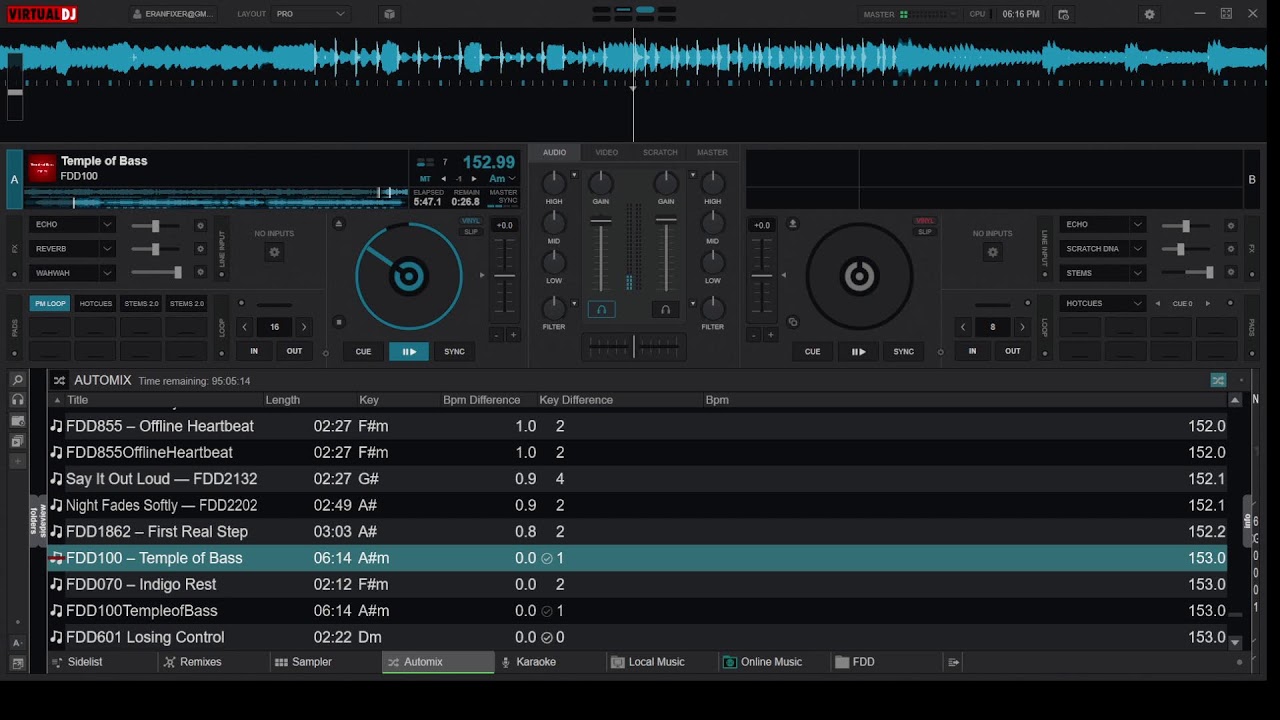This screenshot has height=720, width=1280.
Task: Click deck B clone deck icon
Action: click(x=793, y=322)
